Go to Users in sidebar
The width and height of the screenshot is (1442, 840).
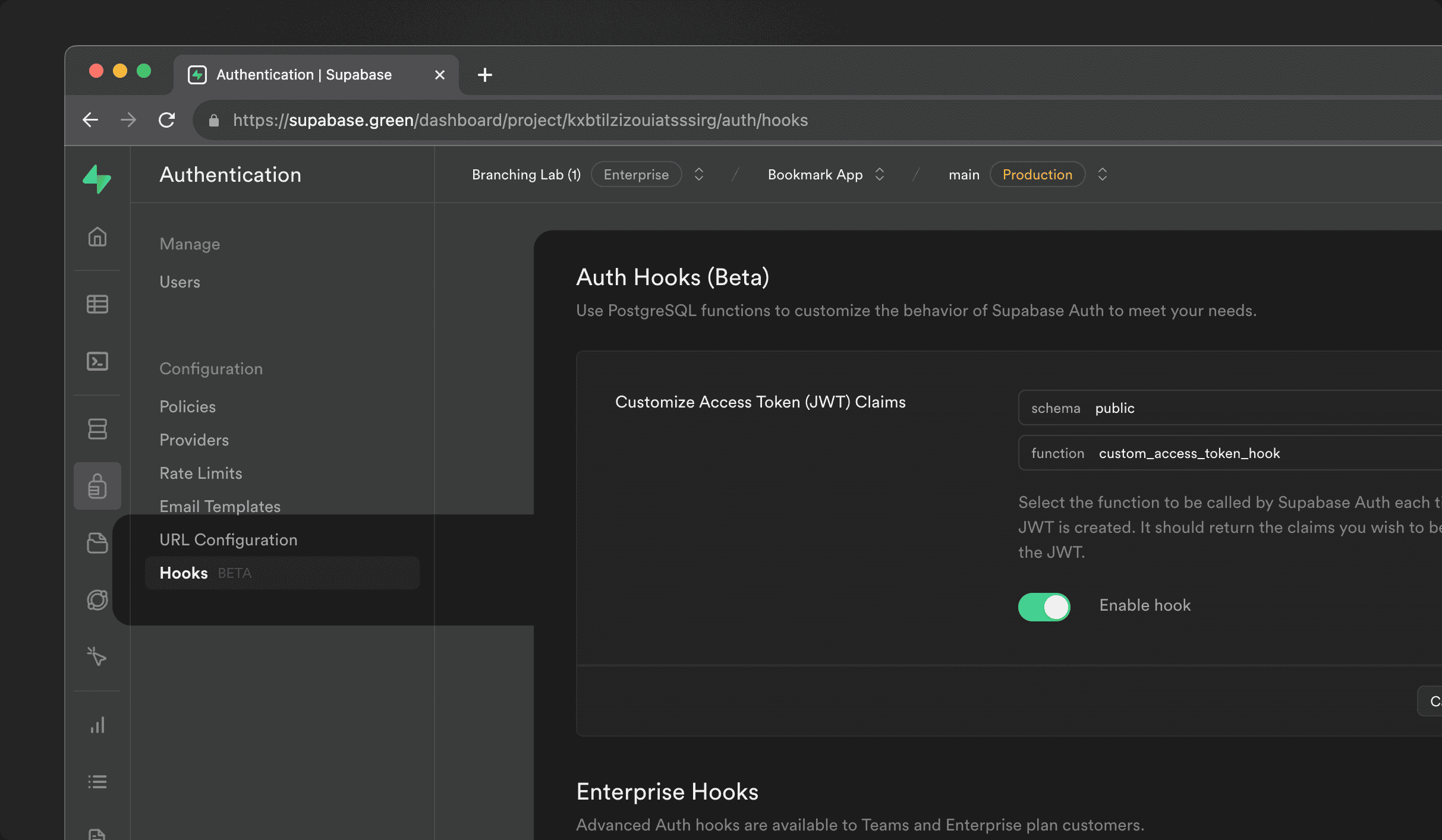(180, 282)
